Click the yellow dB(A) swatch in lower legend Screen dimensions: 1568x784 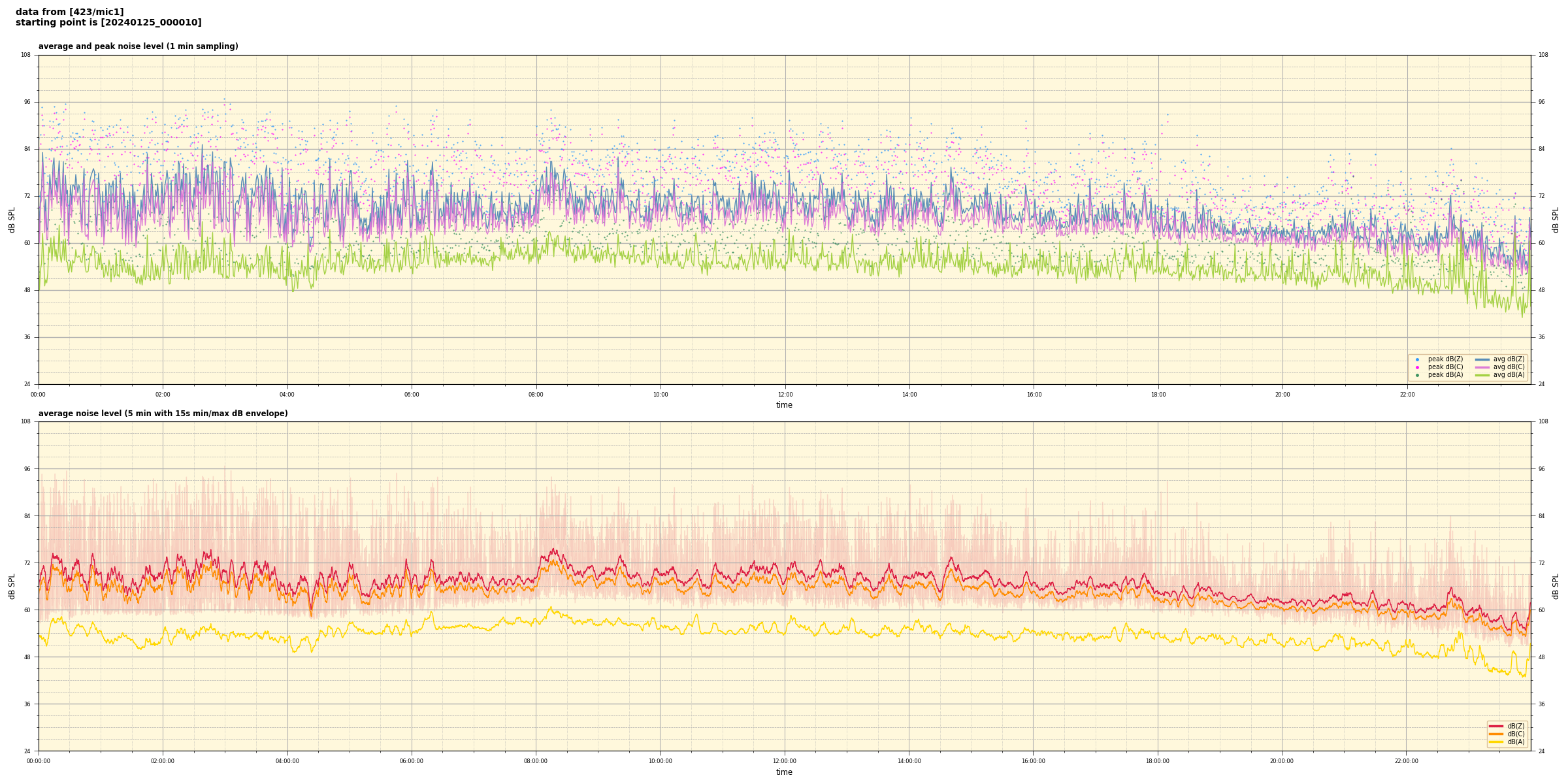(1496, 742)
